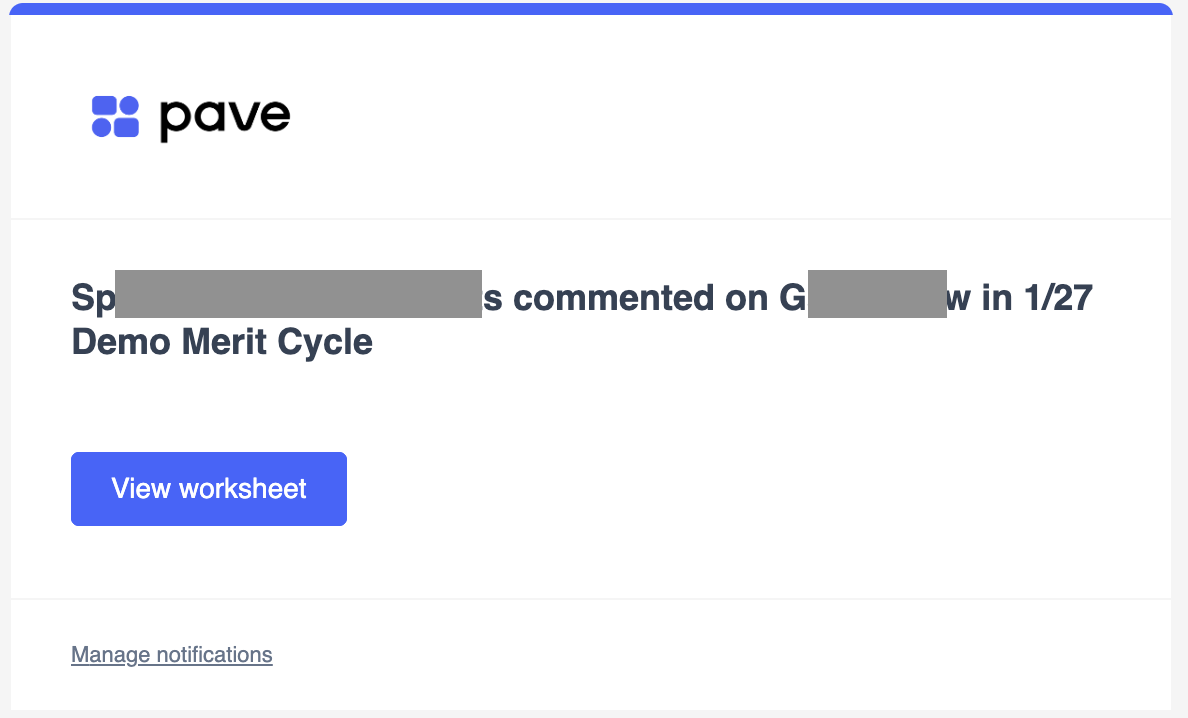Click the bottom-right rounded shape of Pave logo
The height and width of the screenshot is (718, 1188).
coord(127,127)
